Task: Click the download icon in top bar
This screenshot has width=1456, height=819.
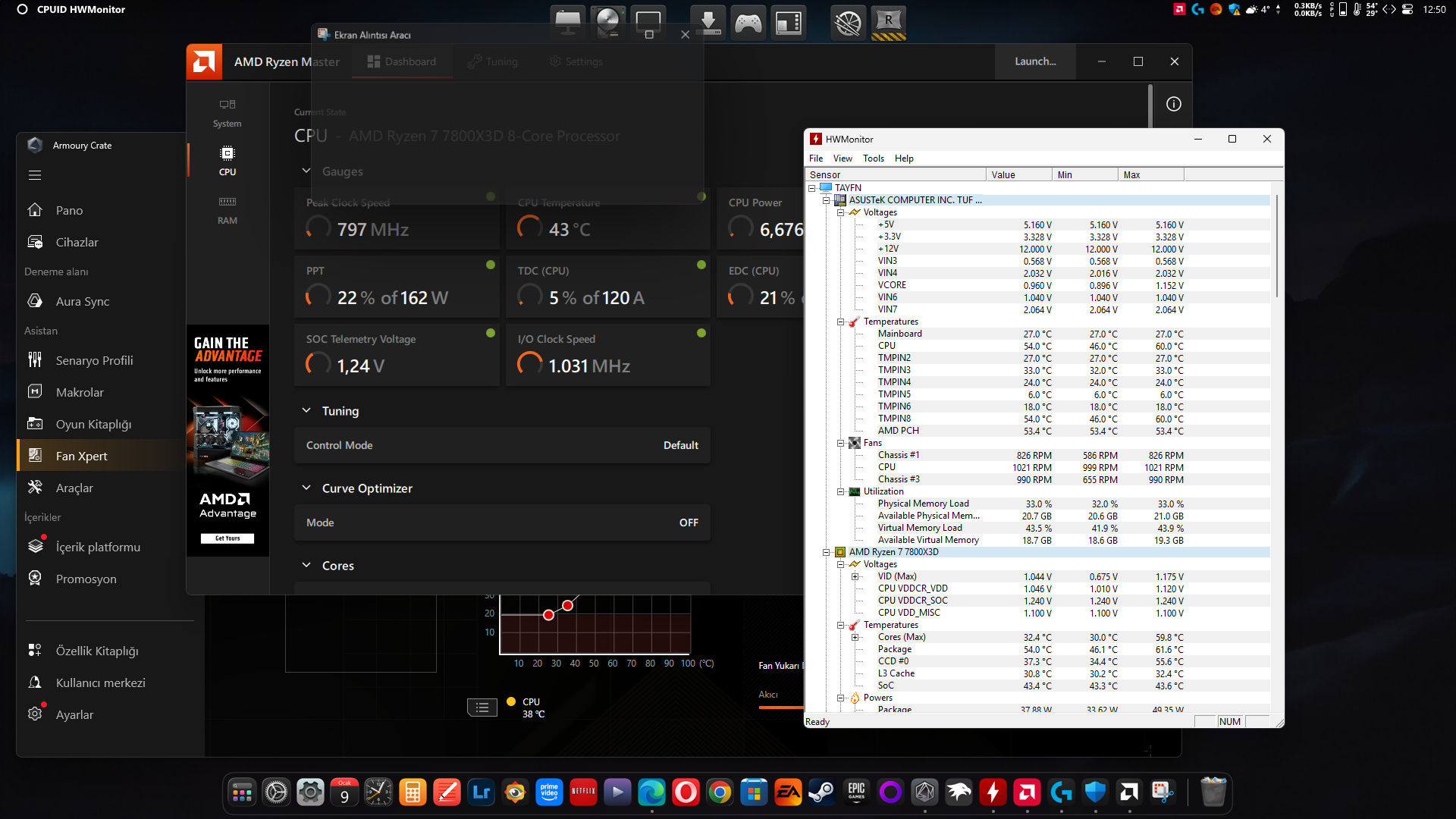Action: [708, 23]
